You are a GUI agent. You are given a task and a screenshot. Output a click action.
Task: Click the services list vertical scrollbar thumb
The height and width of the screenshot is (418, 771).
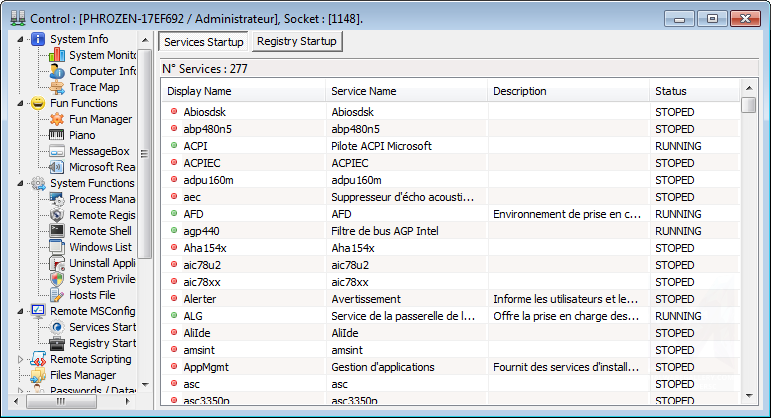coord(748,106)
